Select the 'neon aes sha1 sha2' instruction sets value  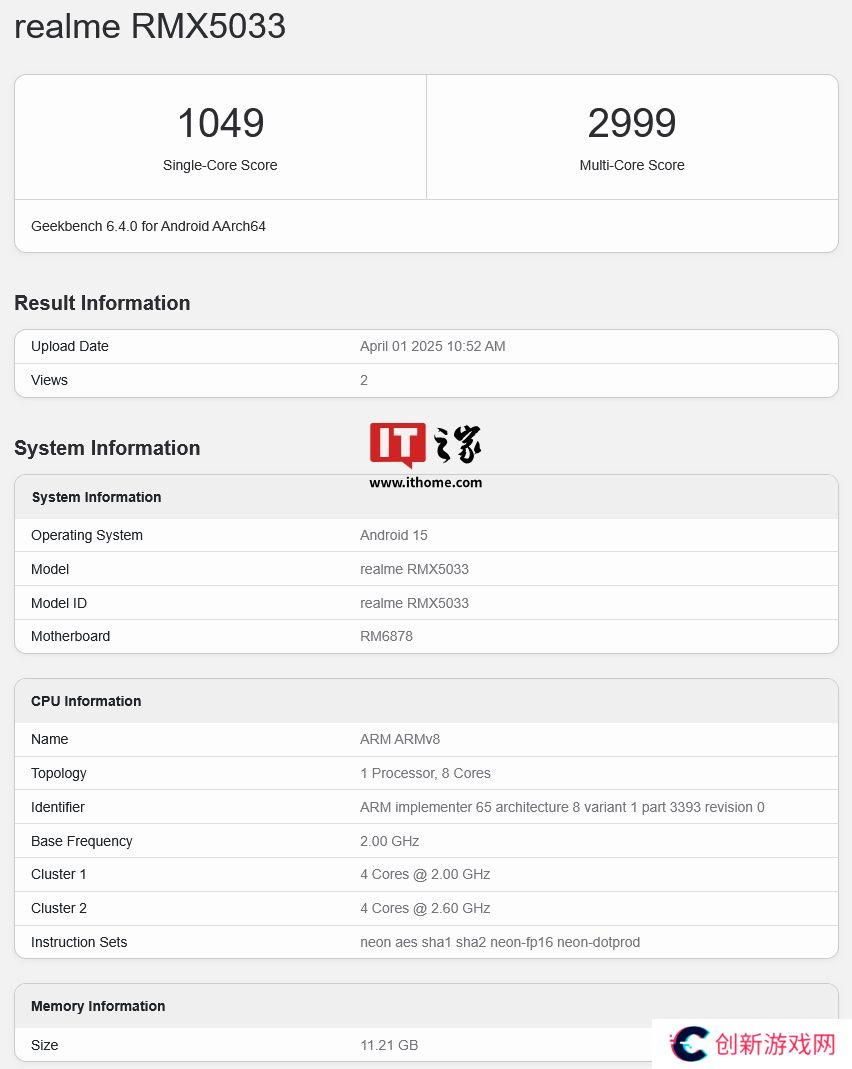point(500,942)
